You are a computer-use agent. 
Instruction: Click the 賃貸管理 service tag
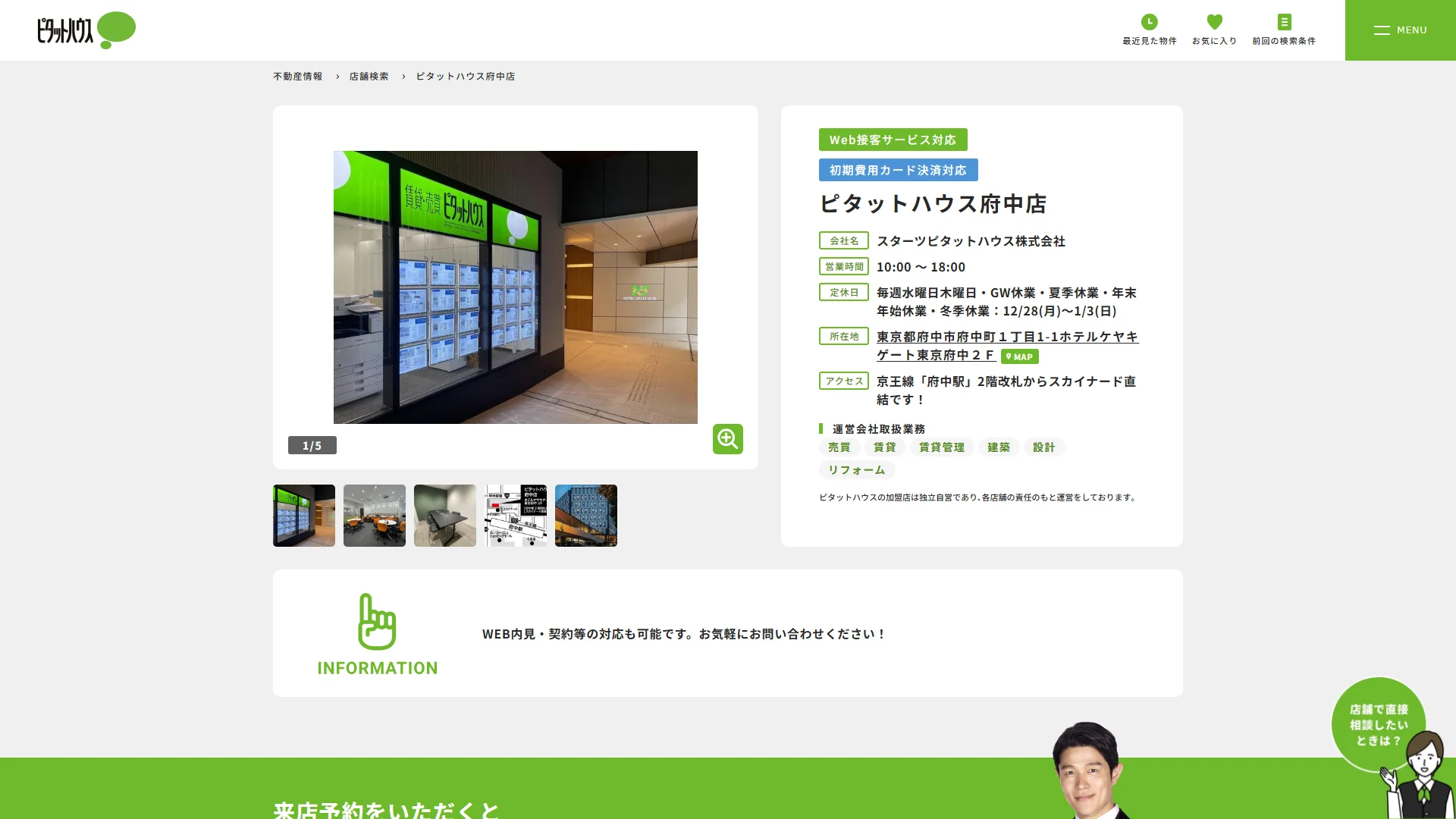942,447
